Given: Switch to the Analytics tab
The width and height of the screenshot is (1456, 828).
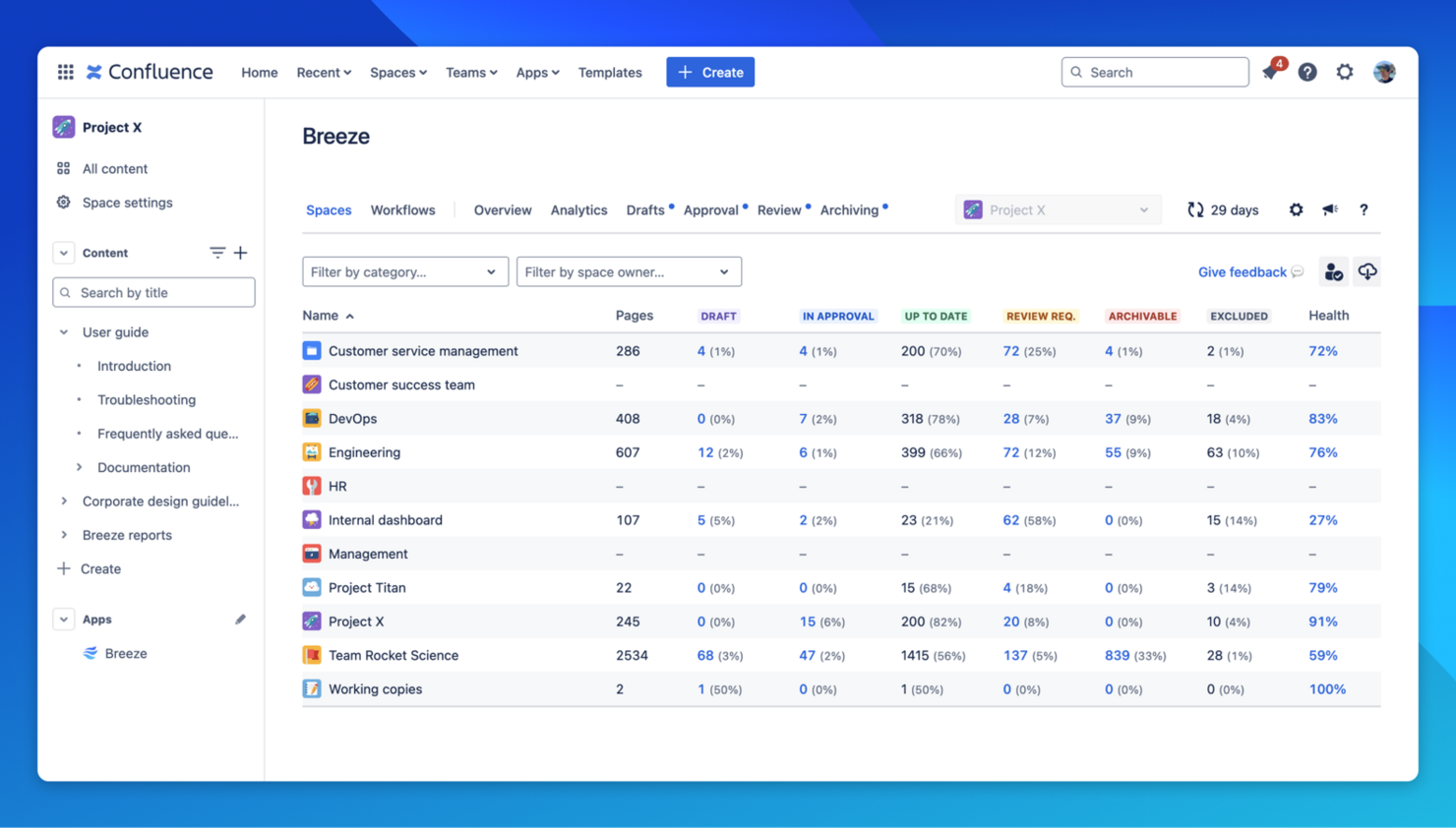Looking at the screenshot, I should (578, 209).
